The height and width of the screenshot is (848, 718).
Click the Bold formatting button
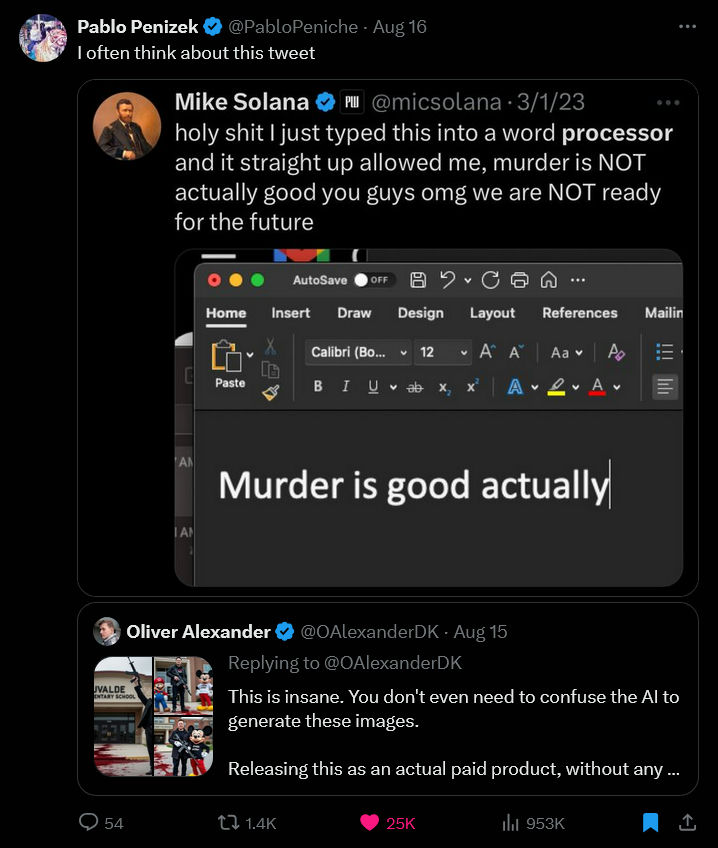point(318,386)
